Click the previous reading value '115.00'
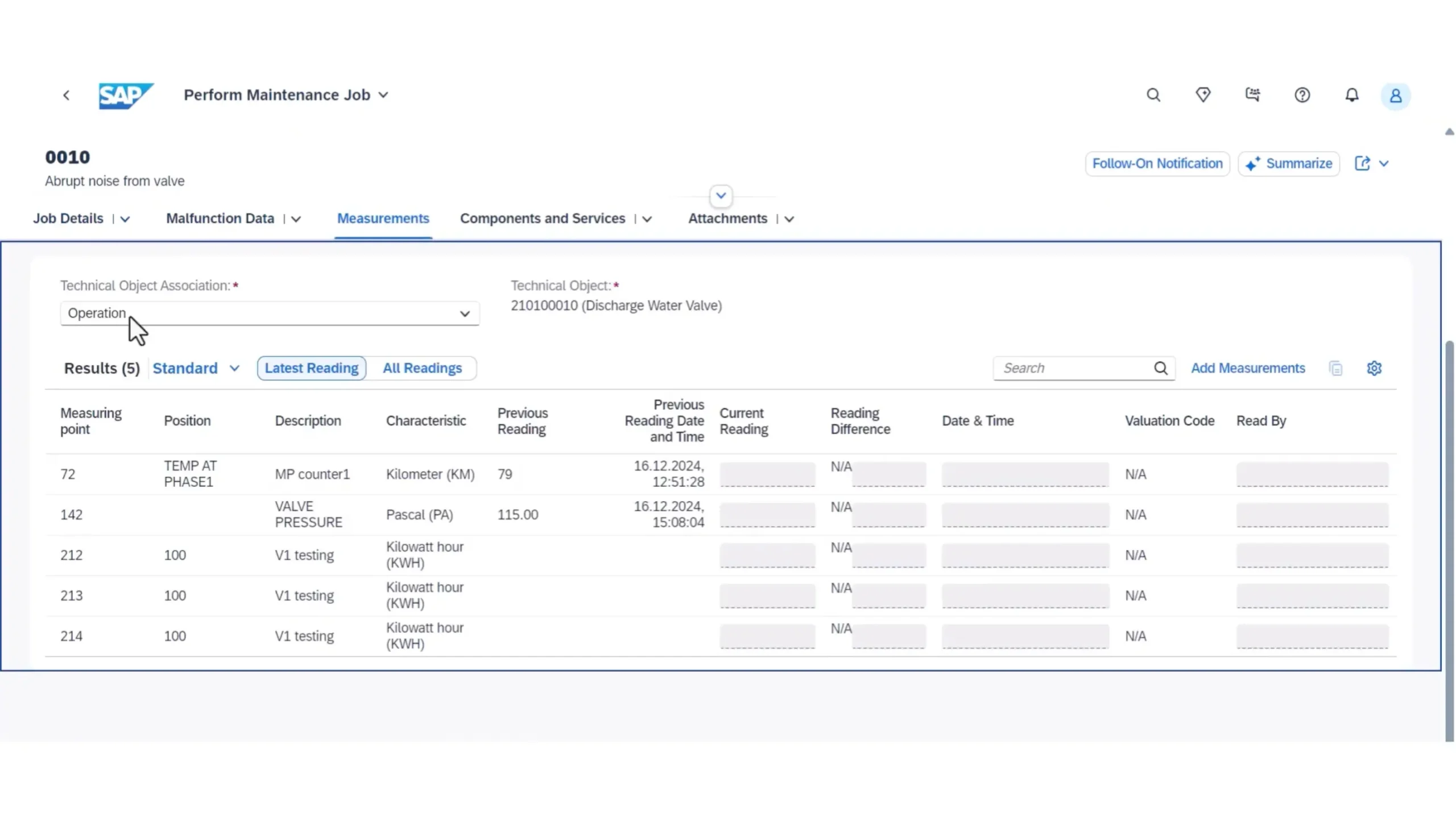The width and height of the screenshot is (1456, 818). coord(518,514)
